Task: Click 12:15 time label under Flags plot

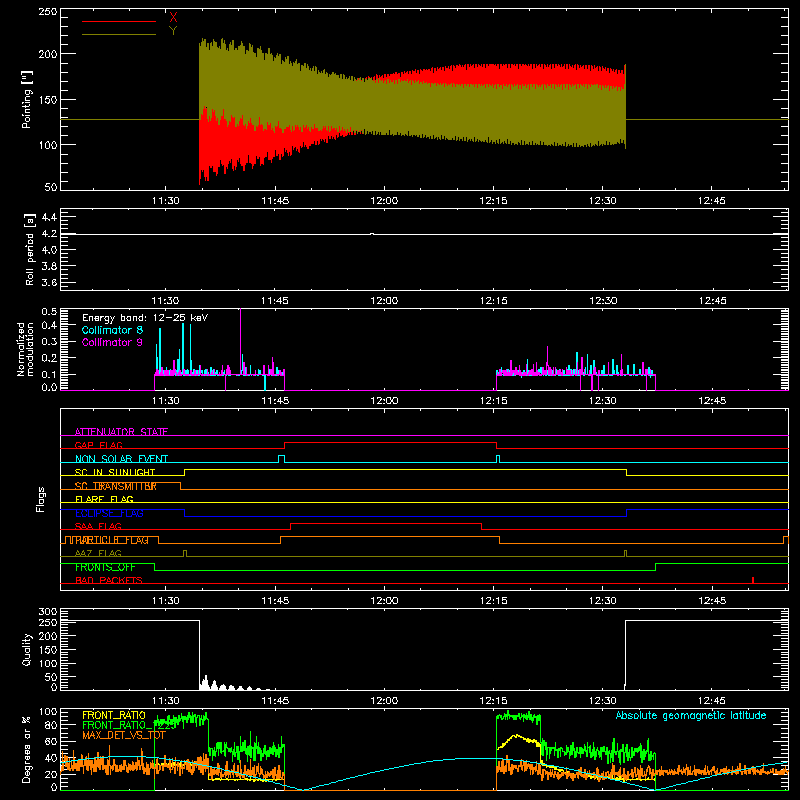Action: pos(493,601)
